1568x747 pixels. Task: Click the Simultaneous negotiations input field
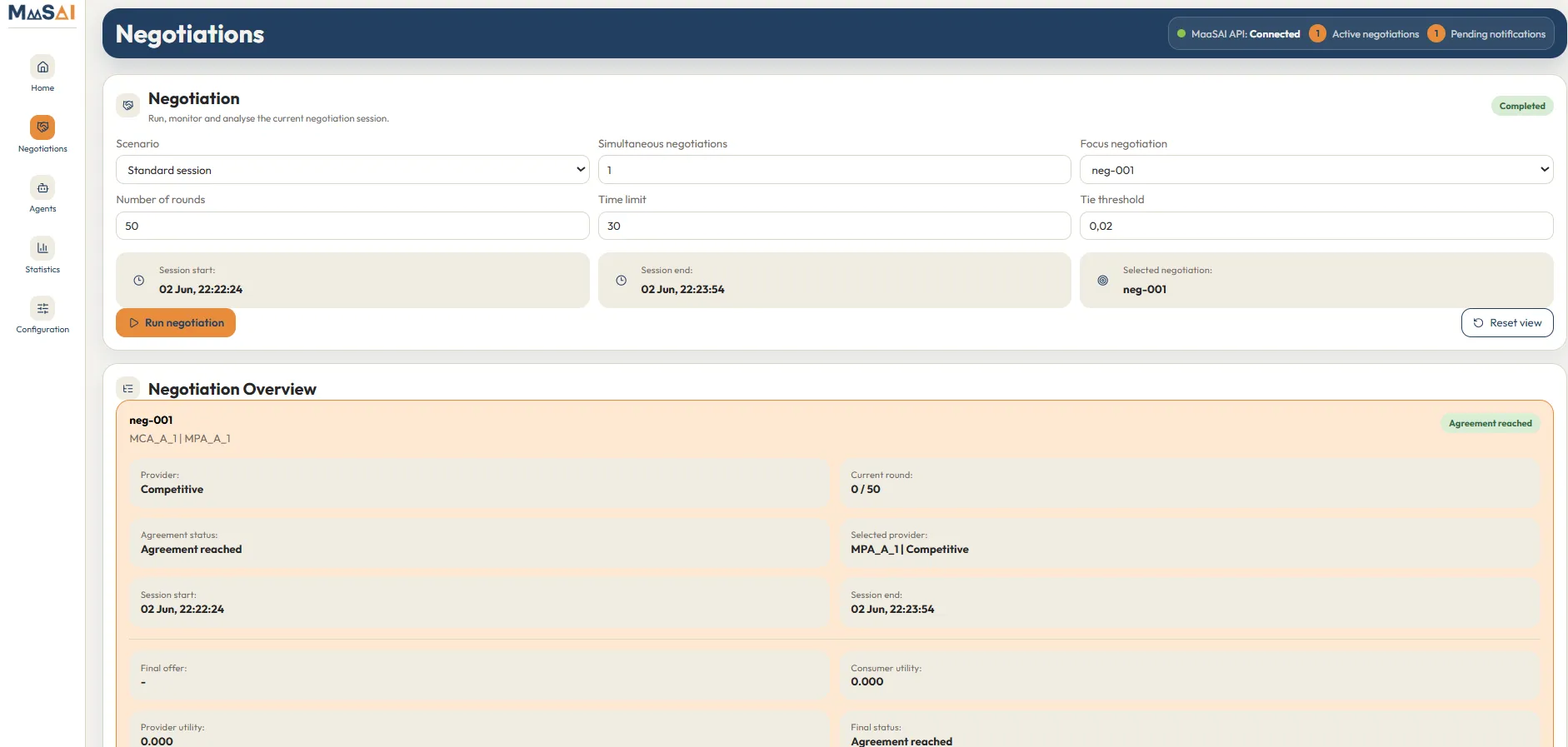[834, 170]
